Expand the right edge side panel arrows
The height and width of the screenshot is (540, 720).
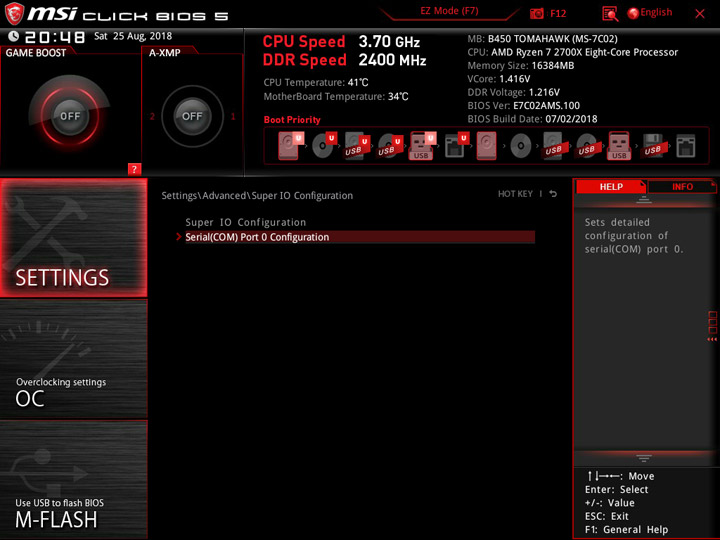point(712,339)
